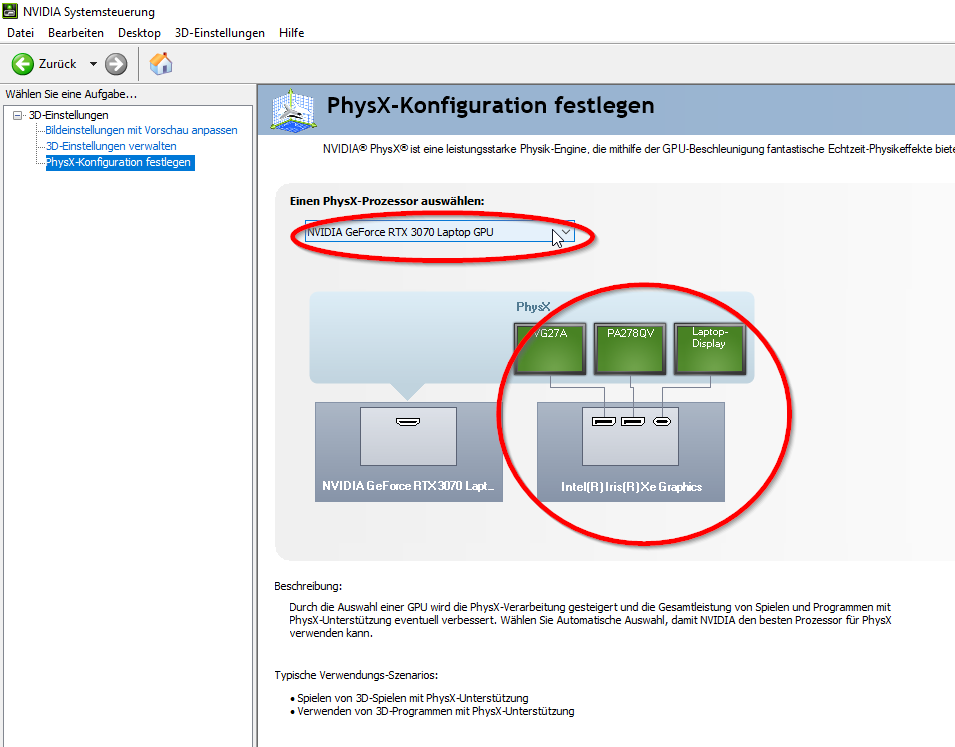Collapse the 3D-Einstellungen tree node
Image resolution: width=955 pixels, height=747 pixels.
18,115
